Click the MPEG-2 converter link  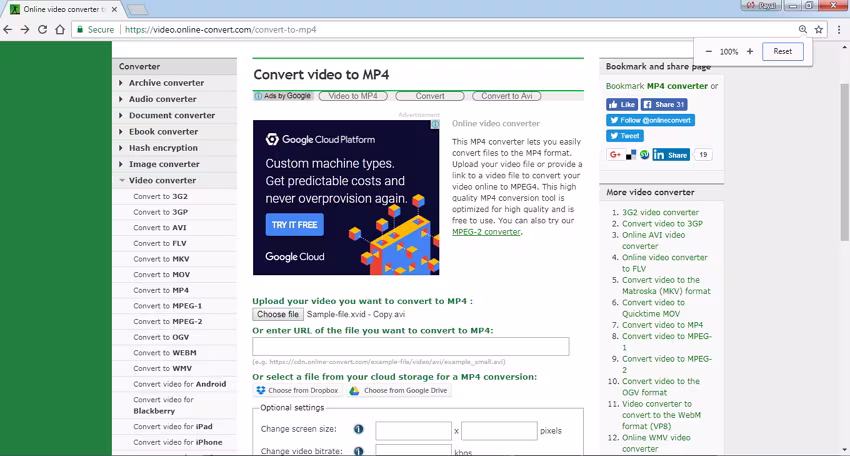point(486,232)
